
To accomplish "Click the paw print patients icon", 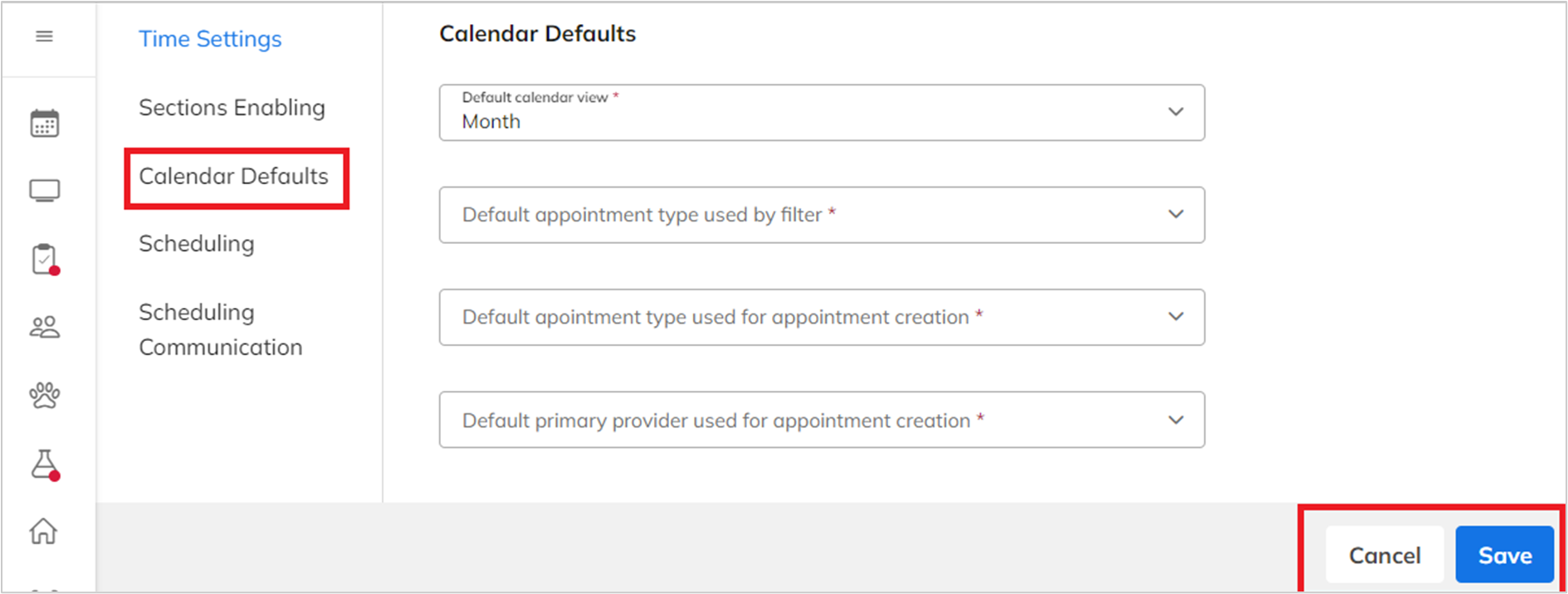I will coord(45,395).
